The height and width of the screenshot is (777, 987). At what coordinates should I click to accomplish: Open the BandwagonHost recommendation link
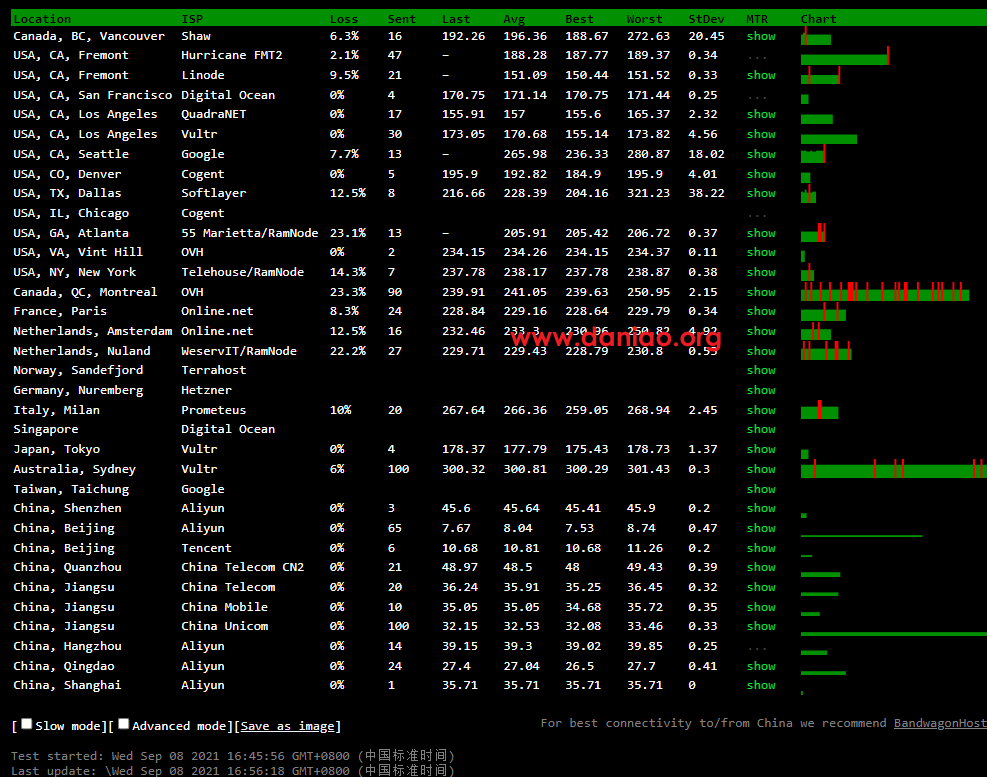pyautogui.click(x=940, y=723)
